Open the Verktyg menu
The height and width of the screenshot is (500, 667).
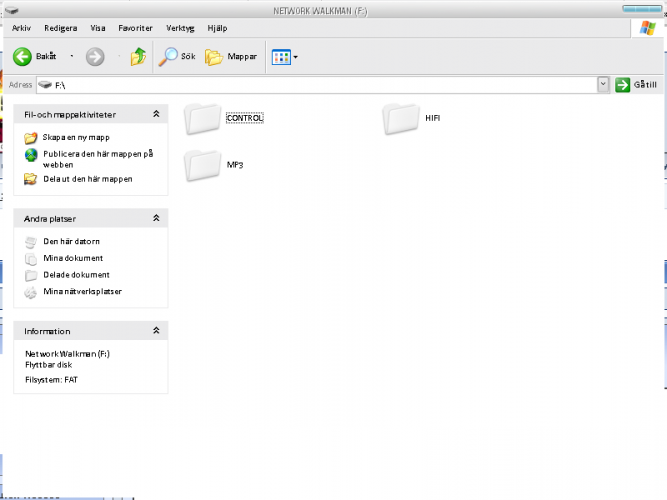click(x=180, y=28)
